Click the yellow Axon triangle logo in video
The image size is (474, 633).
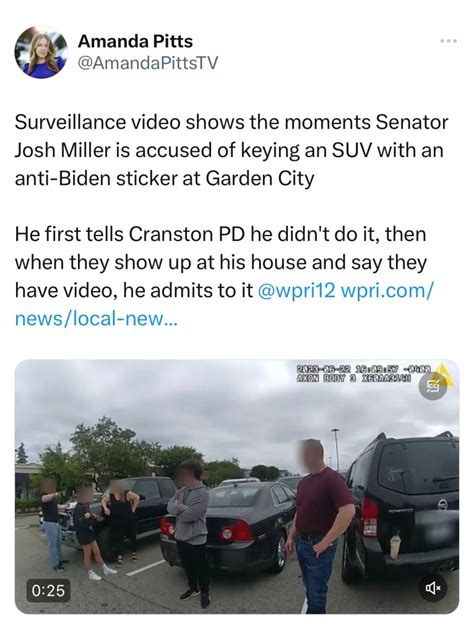[x=445, y=373]
